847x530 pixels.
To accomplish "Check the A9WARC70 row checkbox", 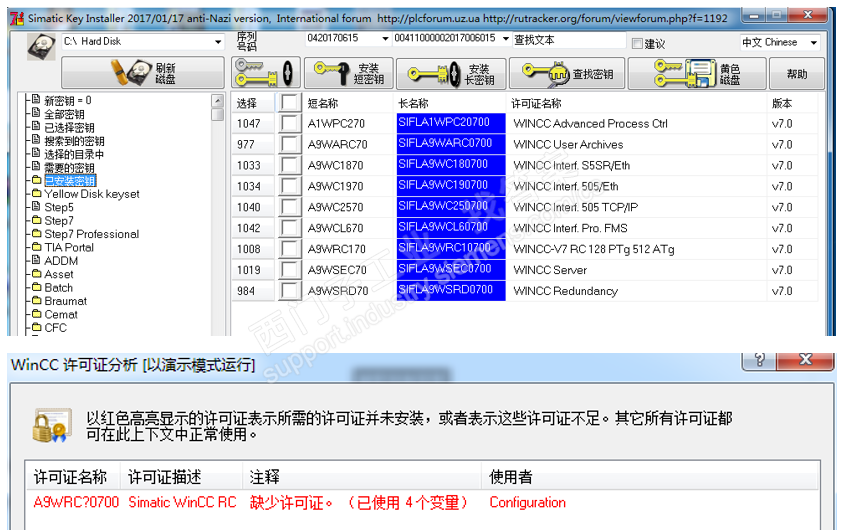I will coord(290,144).
